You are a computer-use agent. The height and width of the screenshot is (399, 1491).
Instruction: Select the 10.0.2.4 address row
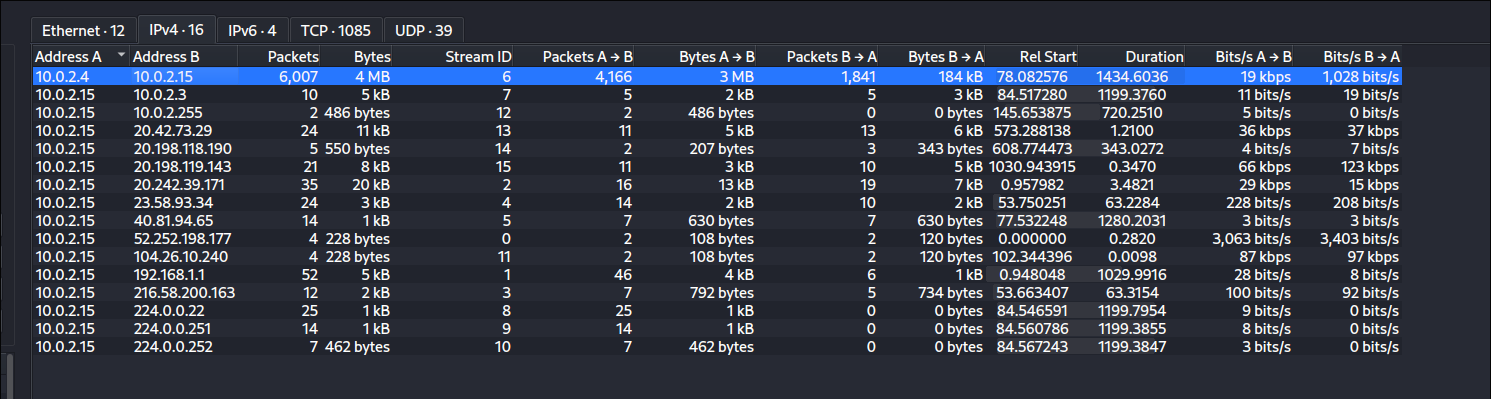coord(717,76)
